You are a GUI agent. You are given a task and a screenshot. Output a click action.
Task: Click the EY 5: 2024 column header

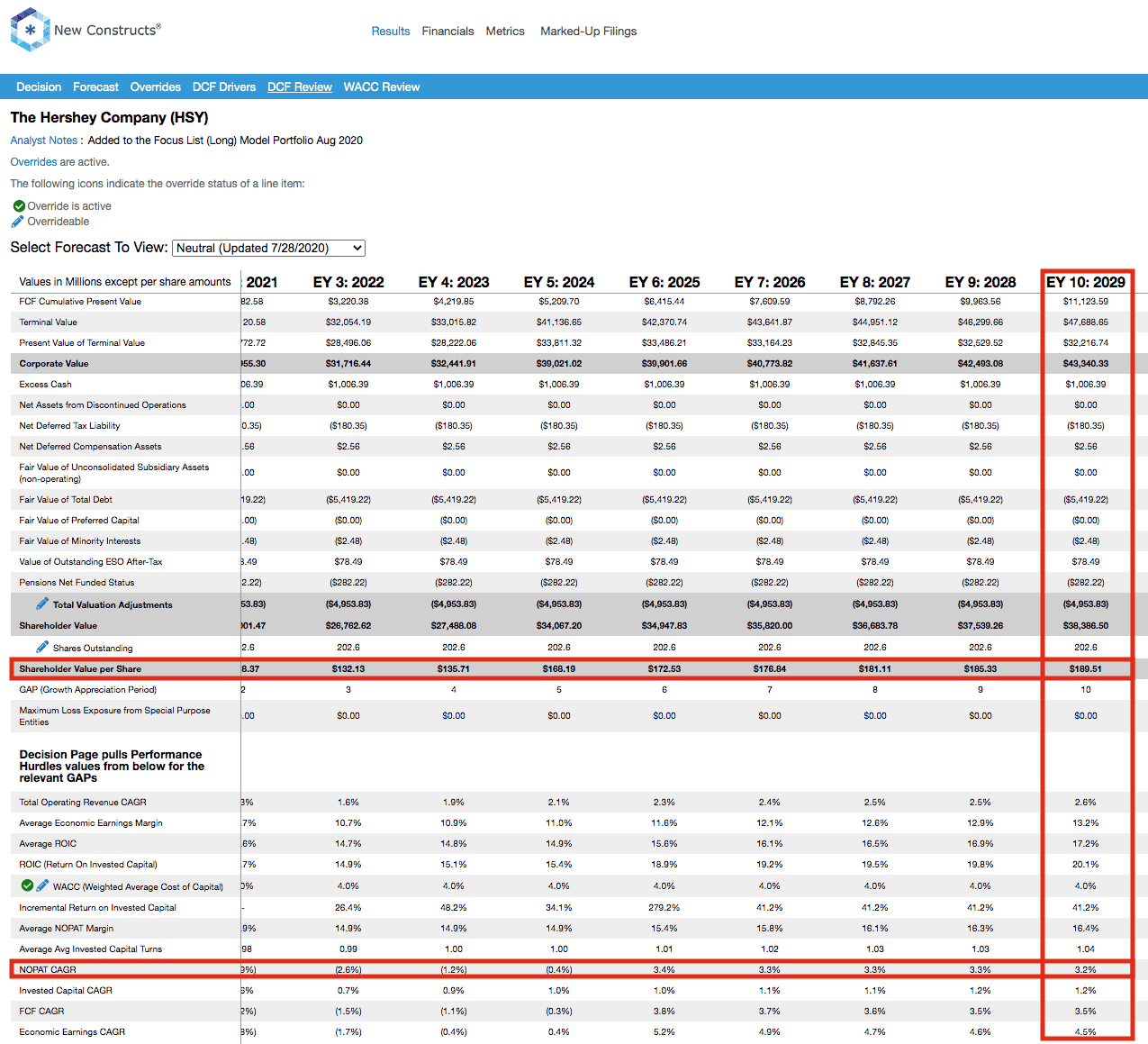[x=559, y=282]
